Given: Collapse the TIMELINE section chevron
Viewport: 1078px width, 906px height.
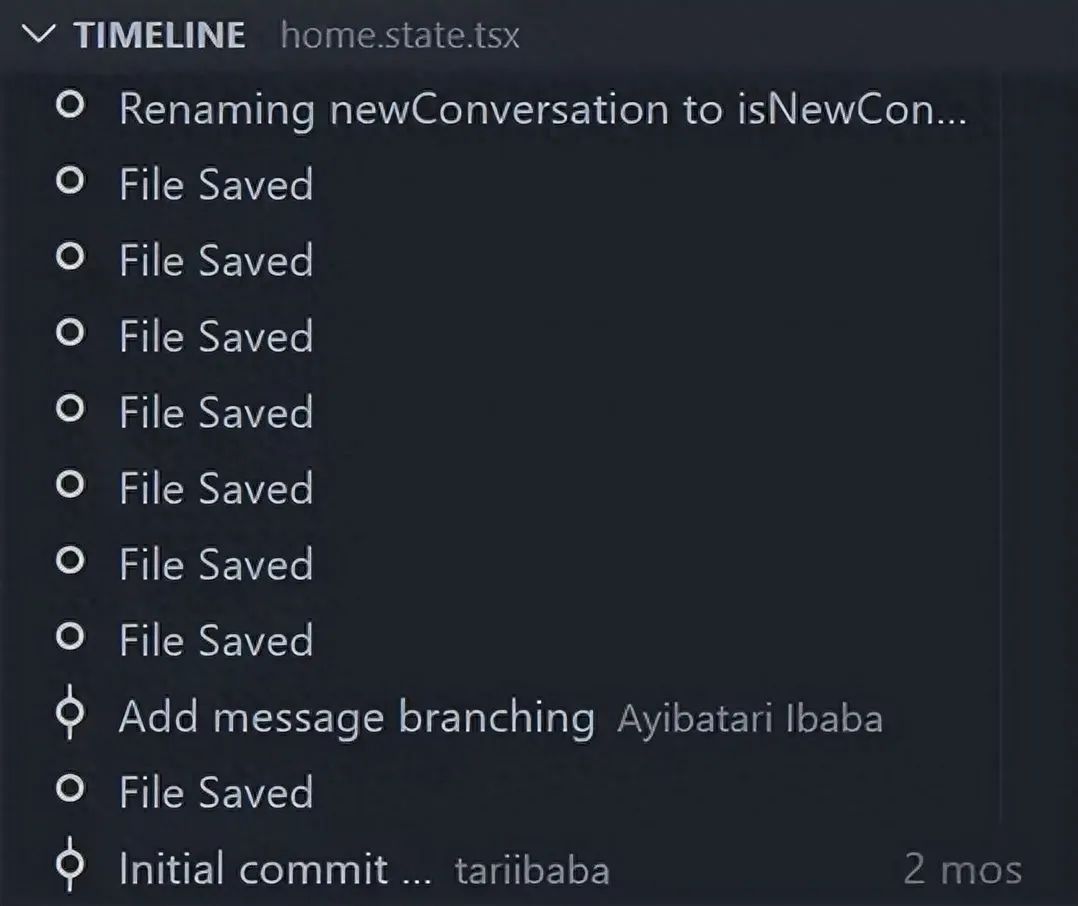Looking at the screenshot, I should point(40,35).
